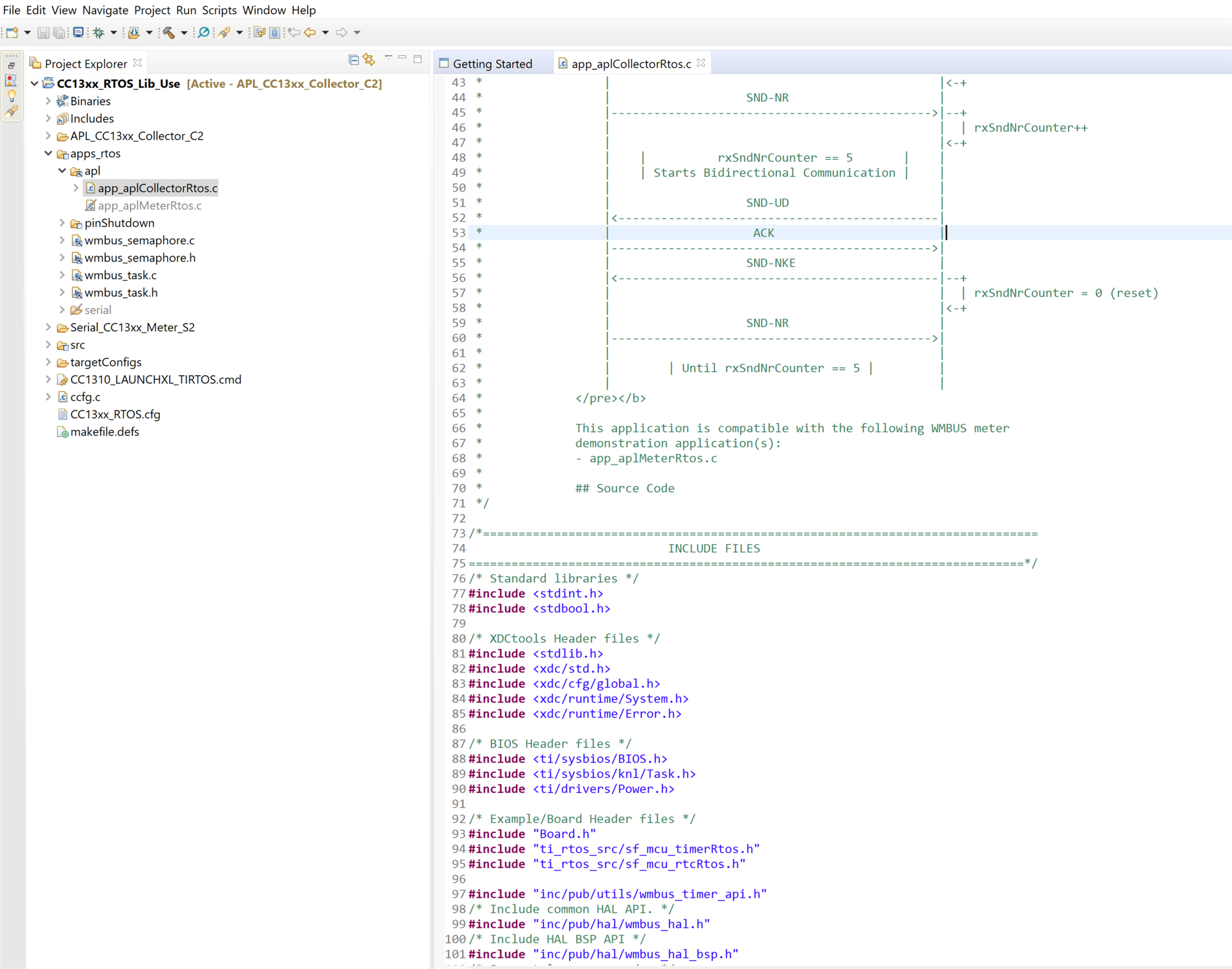Click the Save All icon
The height and width of the screenshot is (969, 1232).
(x=59, y=33)
